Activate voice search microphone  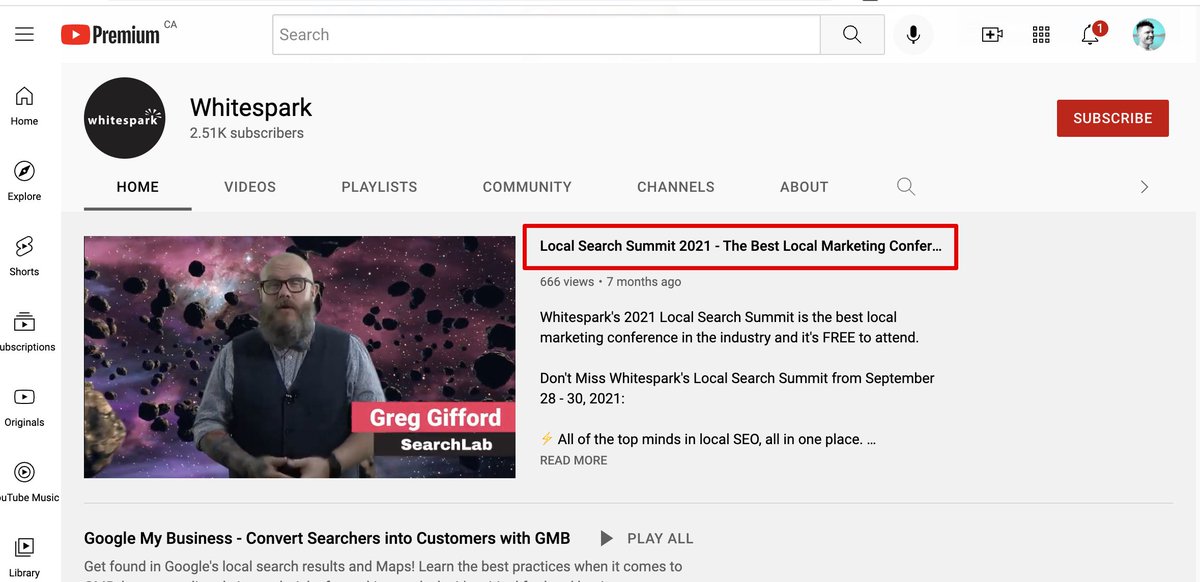(913, 35)
